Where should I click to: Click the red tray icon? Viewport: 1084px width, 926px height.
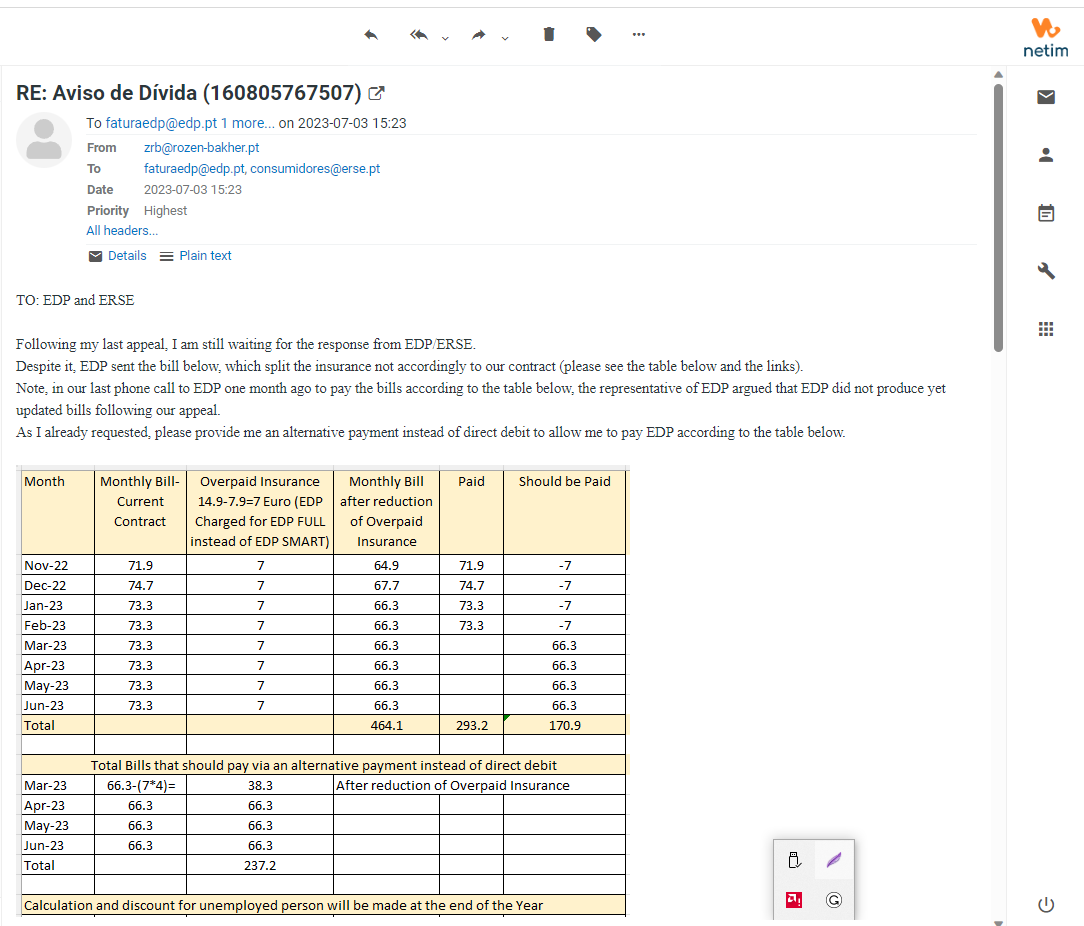click(x=794, y=900)
